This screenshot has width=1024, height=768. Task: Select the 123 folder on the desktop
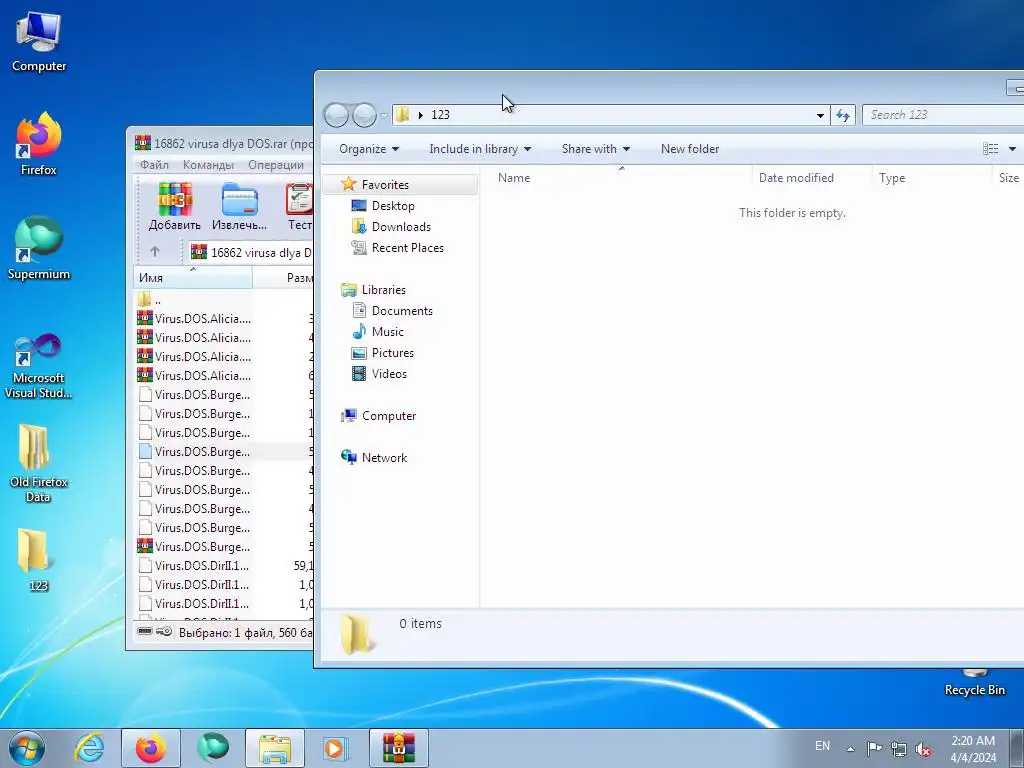[37, 559]
